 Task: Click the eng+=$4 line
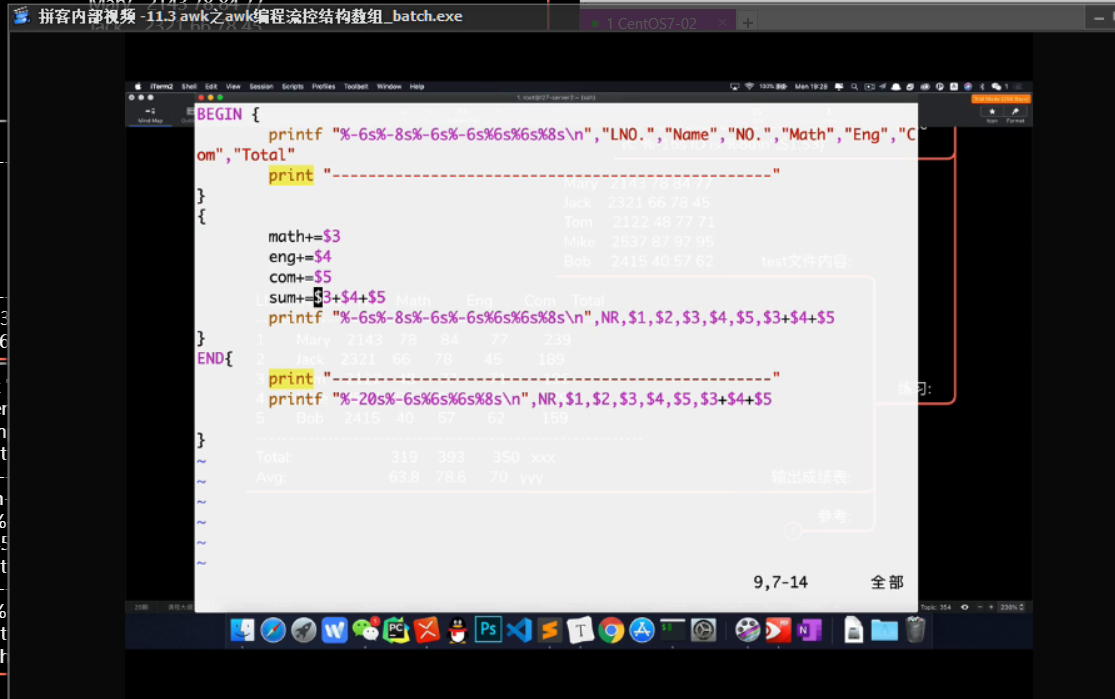click(299, 257)
